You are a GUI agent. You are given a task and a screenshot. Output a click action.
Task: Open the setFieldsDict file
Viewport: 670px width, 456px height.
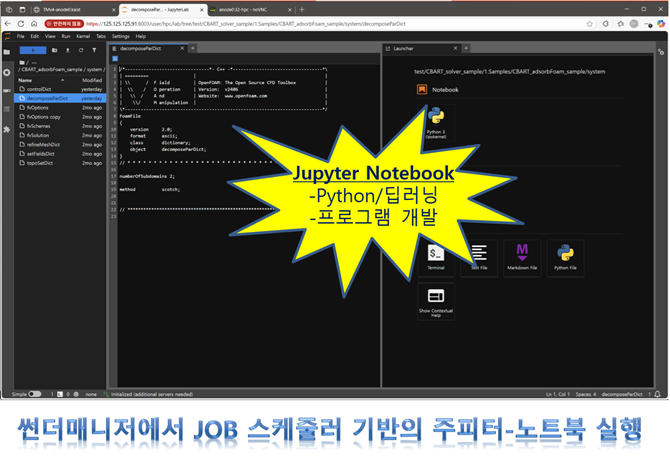click(x=60, y=154)
